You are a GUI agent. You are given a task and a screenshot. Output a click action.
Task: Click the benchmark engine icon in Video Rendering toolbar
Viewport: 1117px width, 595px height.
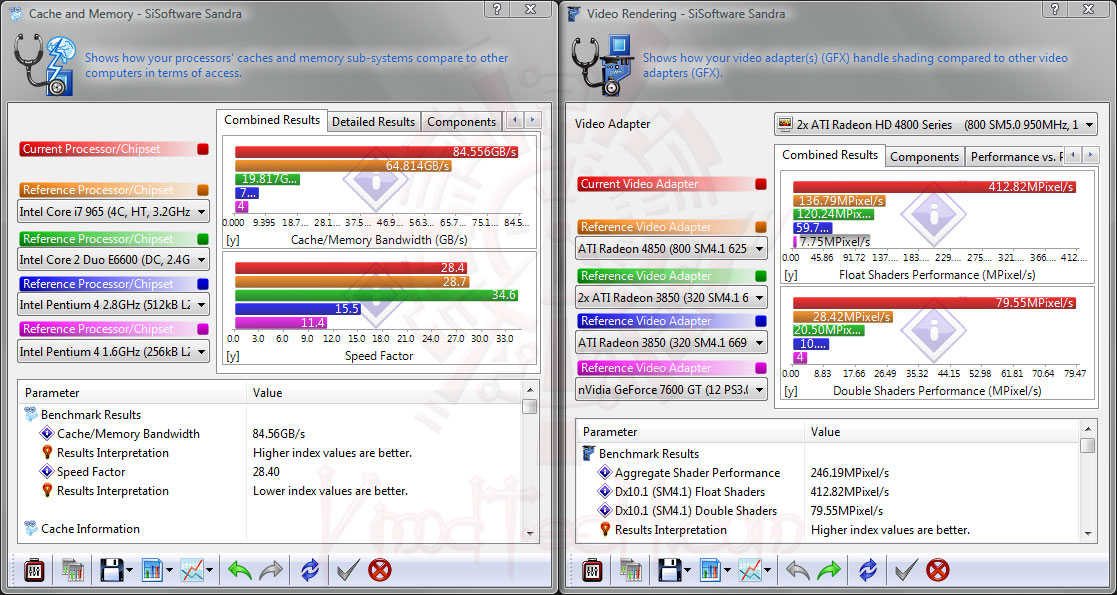(x=594, y=570)
